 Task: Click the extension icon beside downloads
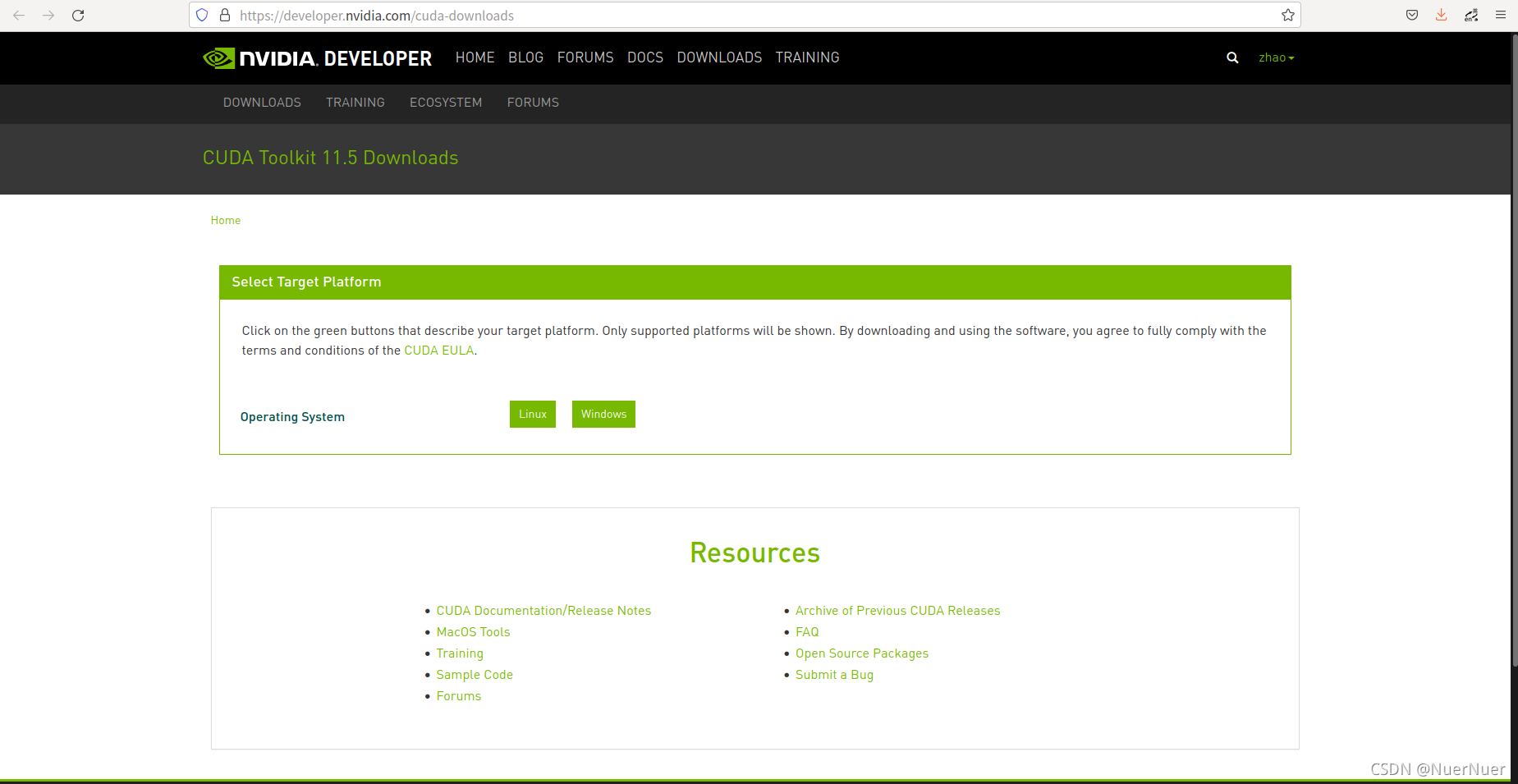click(1471, 16)
